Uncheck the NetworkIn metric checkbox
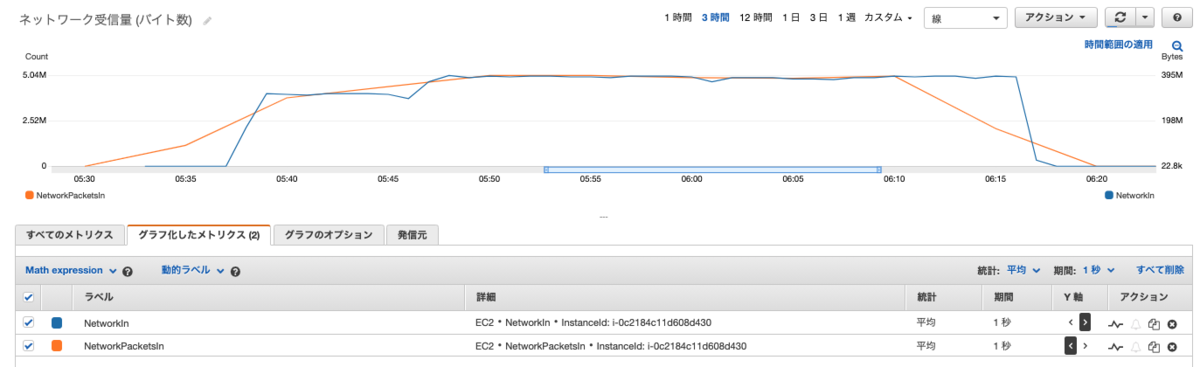Viewport: 1200px width, 367px height. tap(28, 323)
